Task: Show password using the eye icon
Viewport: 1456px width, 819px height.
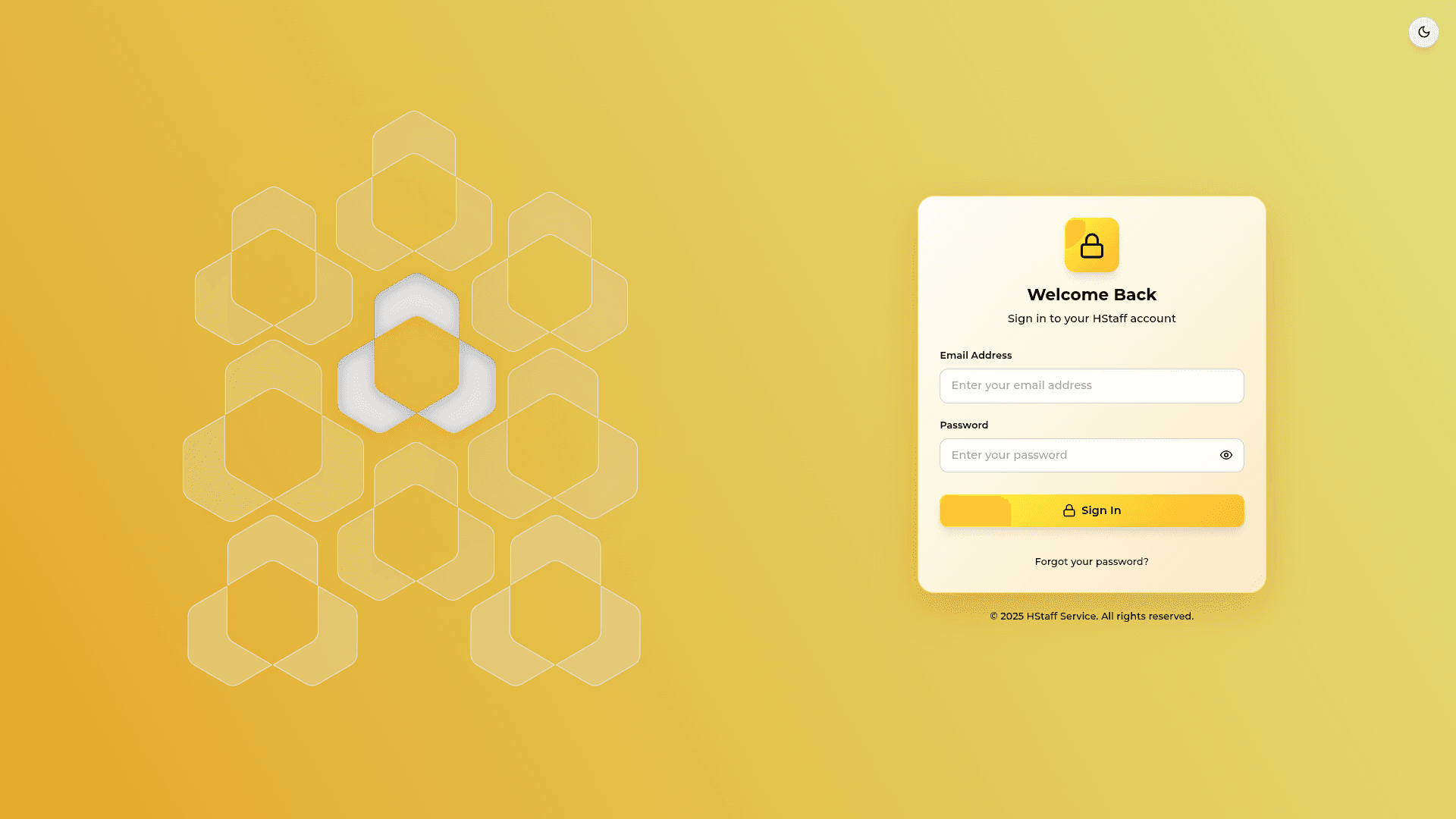Action: tap(1225, 455)
